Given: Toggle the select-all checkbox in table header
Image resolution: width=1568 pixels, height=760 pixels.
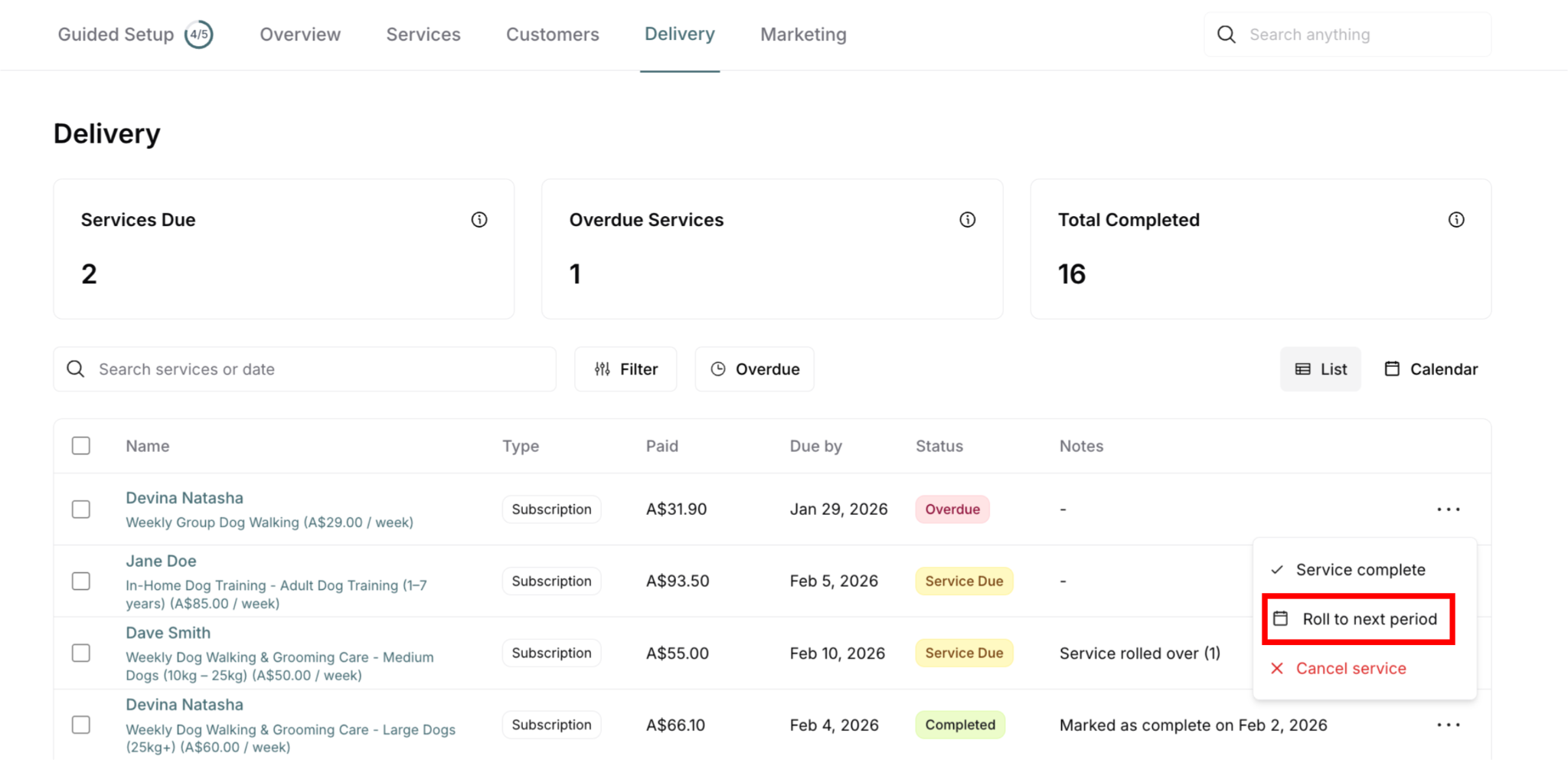Looking at the screenshot, I should 81,446.
